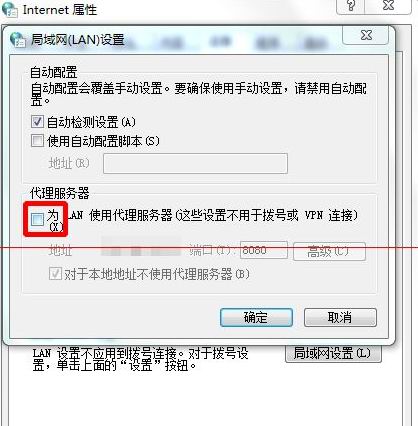418x426 pixels.
Task: Confirm with the 确定 button
Action: [x=256, y=317]
